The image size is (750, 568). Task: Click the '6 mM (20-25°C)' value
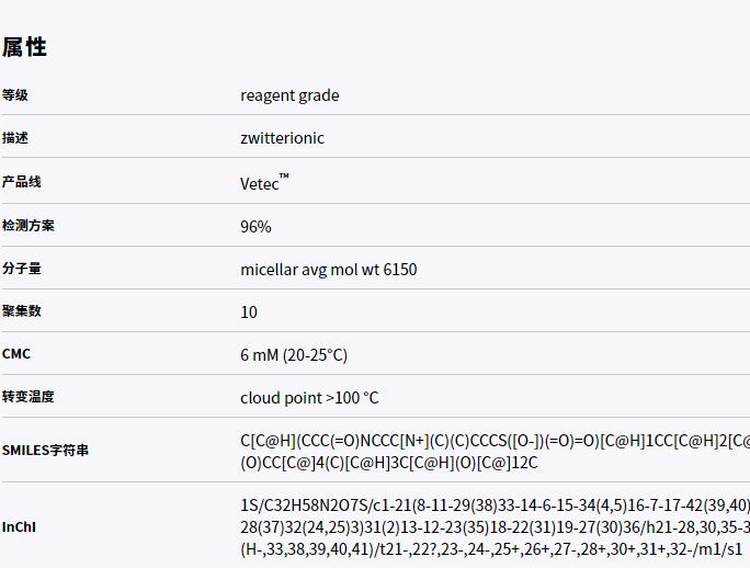[x=294, y=355]
